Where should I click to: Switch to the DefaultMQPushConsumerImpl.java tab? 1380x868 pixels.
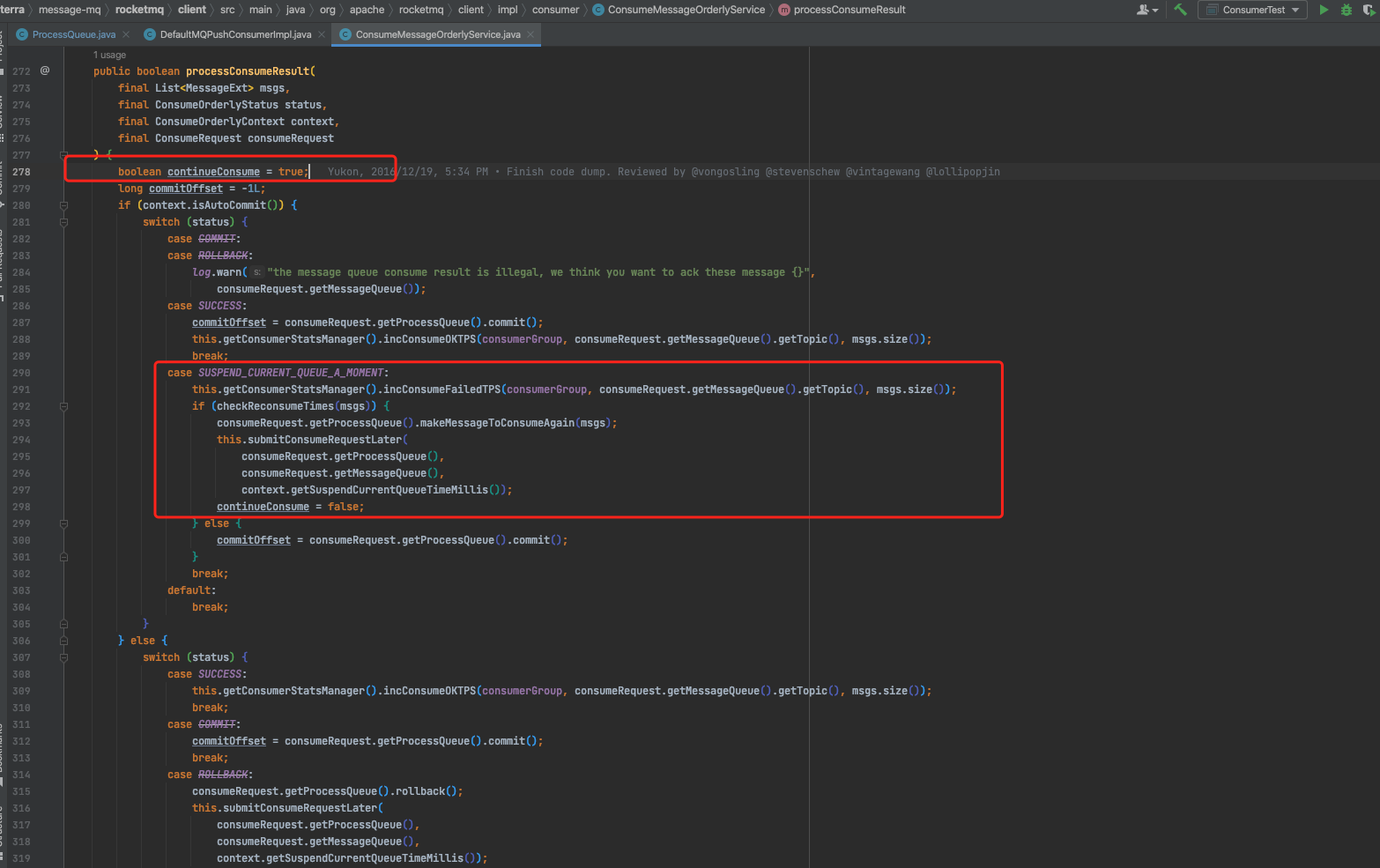tap(234, 34)
